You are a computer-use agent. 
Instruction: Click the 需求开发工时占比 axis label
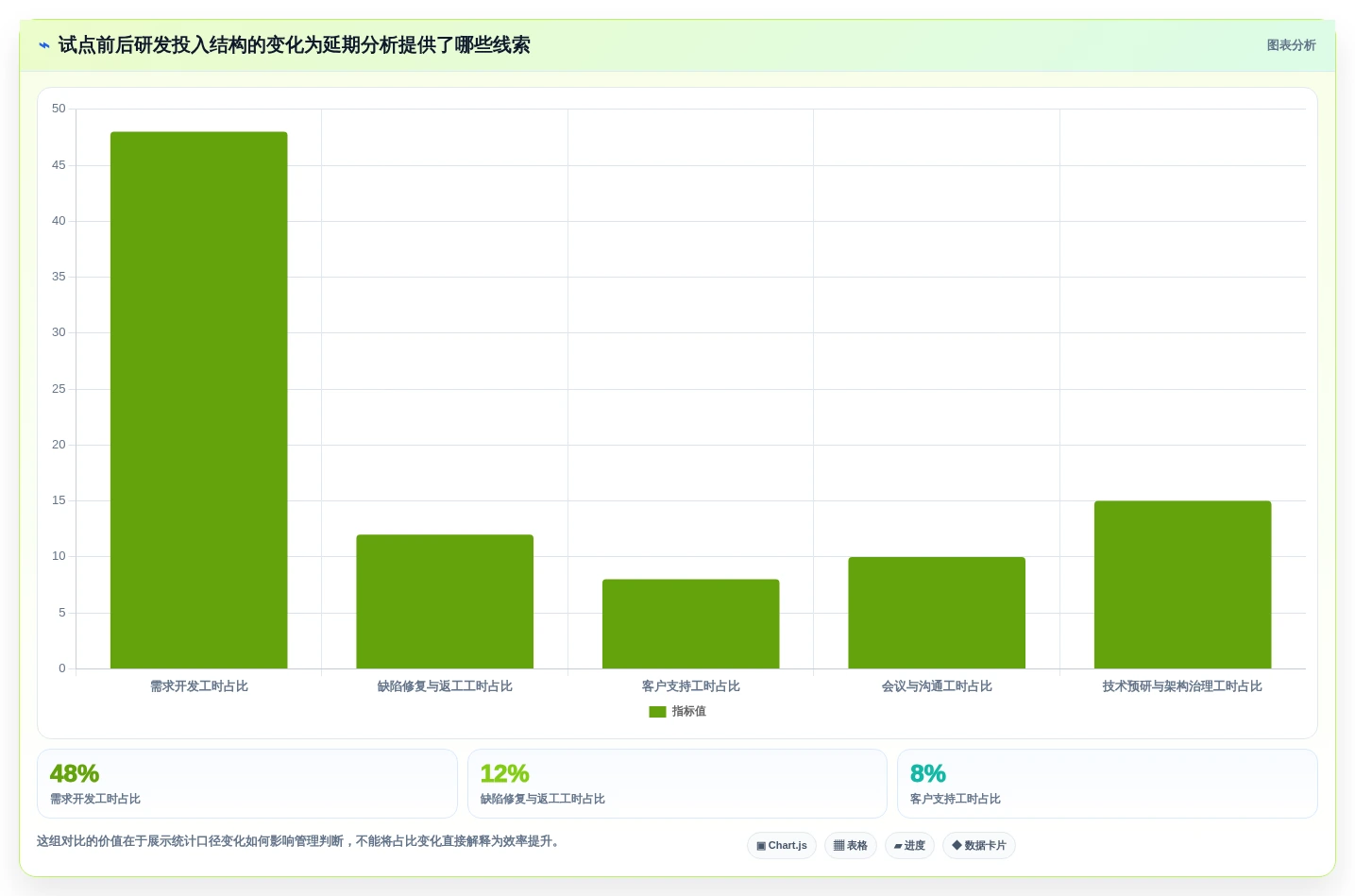click(x=199, y=686)
